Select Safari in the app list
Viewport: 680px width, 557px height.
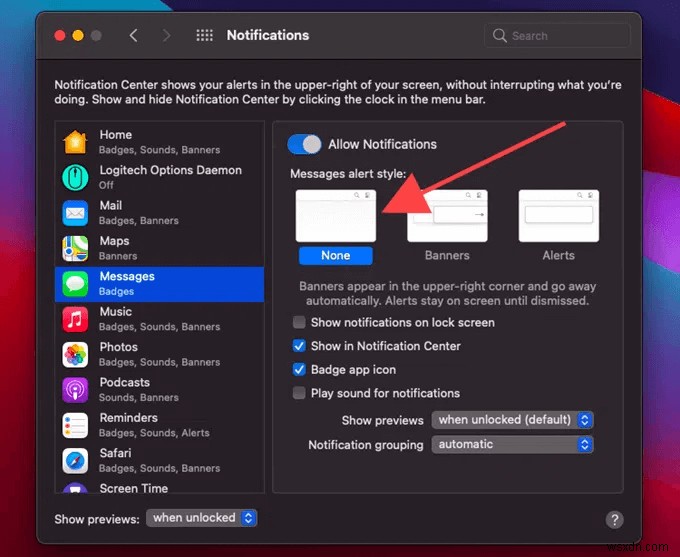160,461
